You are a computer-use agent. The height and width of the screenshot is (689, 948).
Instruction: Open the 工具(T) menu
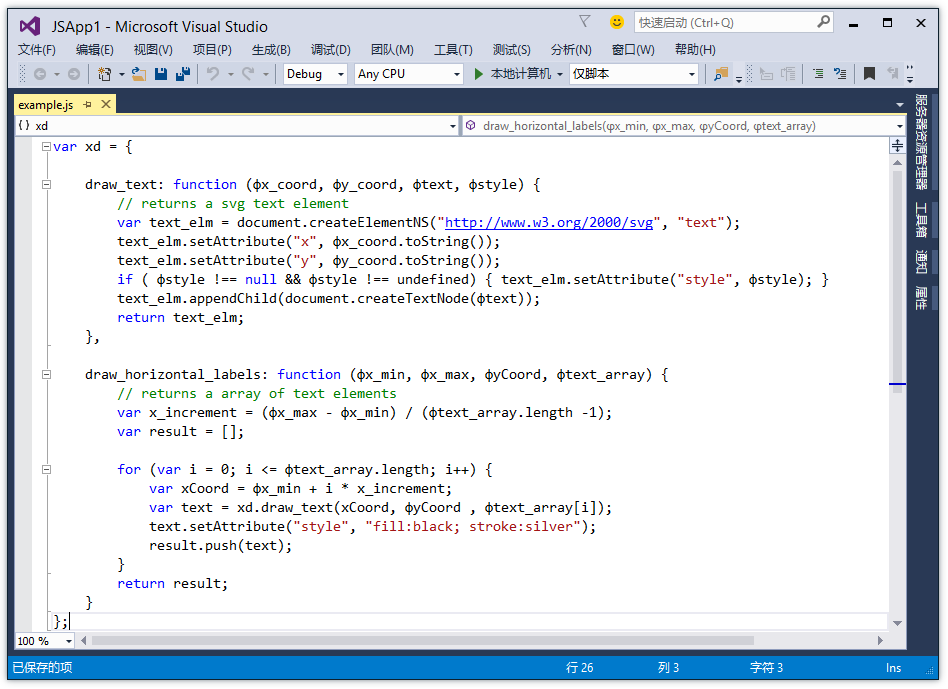[453, 50]
